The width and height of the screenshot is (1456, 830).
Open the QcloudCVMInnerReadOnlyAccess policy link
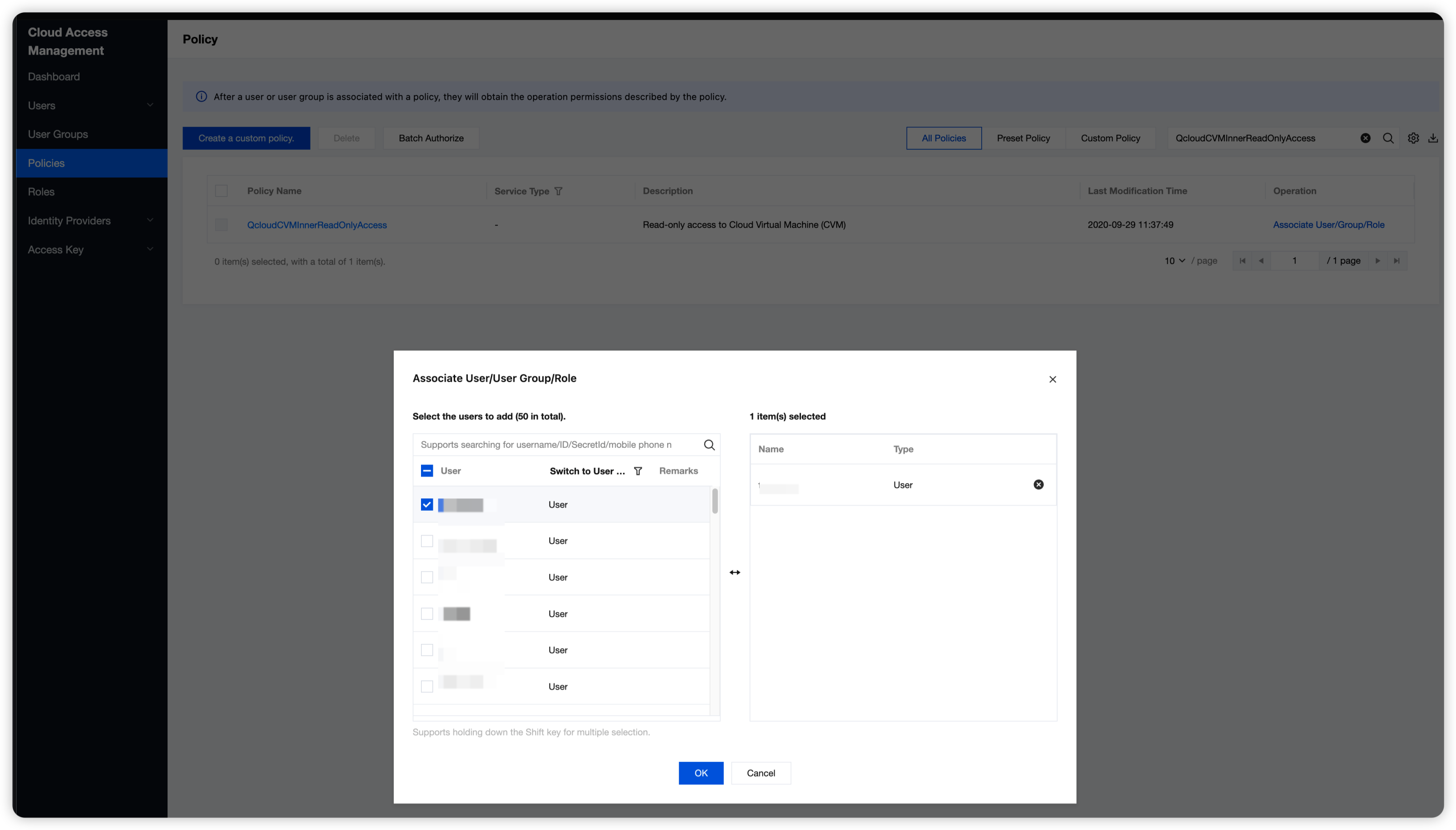pos(317,225)
